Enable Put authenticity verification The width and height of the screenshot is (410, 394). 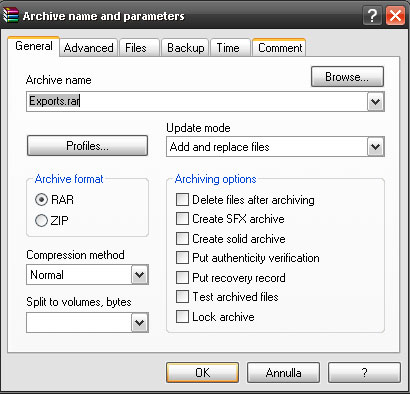[x=182, y=258]
